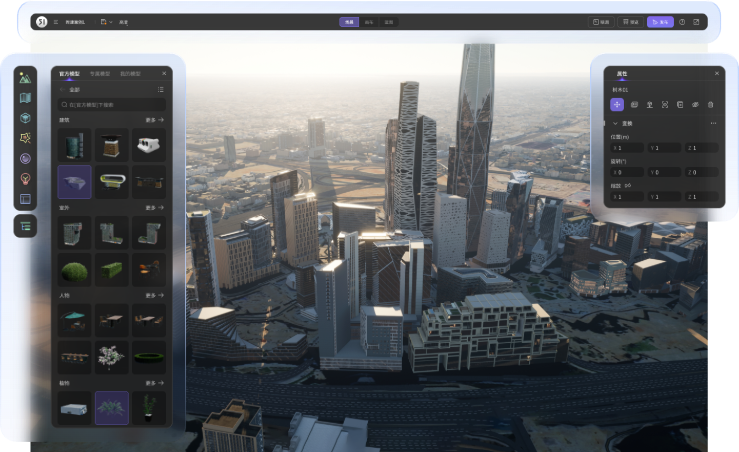The height and width of the screenshot is (452, 739).
Task: Toggle object visibility with the eye icon
Action: tap(695, 104)
